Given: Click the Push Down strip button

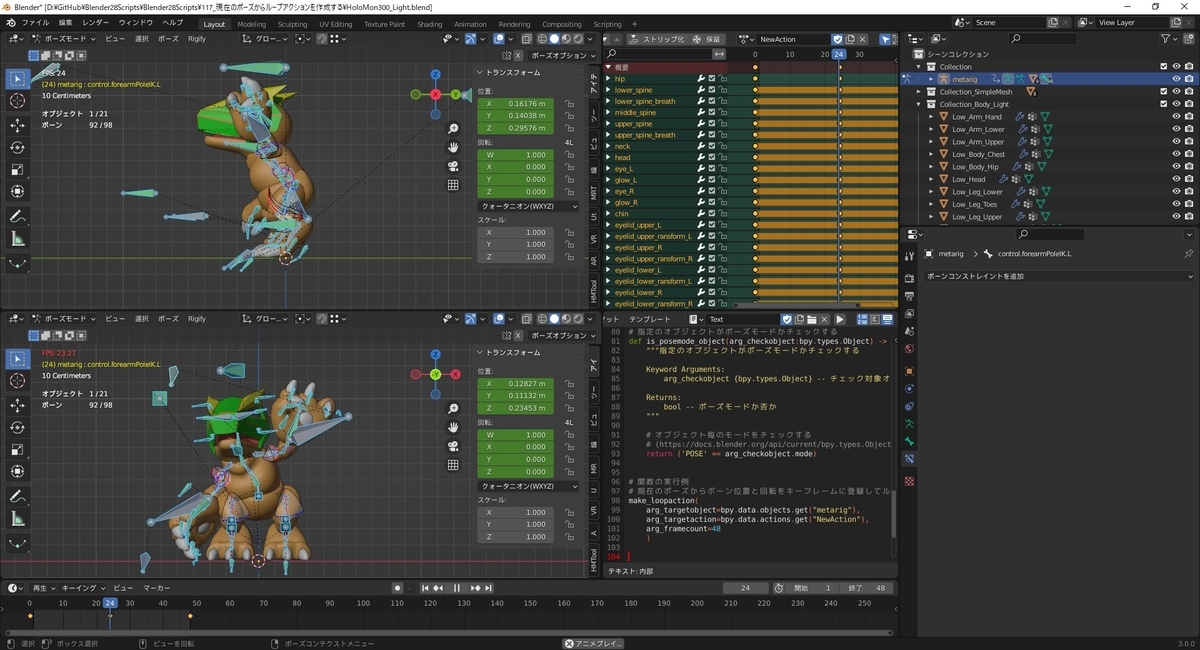Looking at the screenshot, I should [x=658, y=39].
